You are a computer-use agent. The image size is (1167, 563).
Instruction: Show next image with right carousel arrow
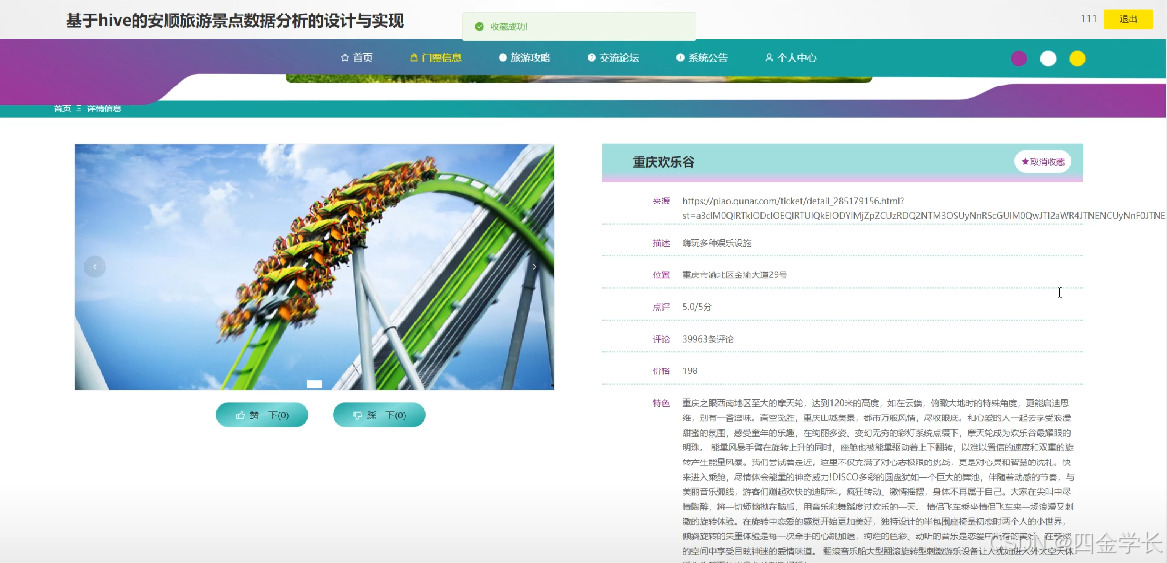(x=534, y=267)
